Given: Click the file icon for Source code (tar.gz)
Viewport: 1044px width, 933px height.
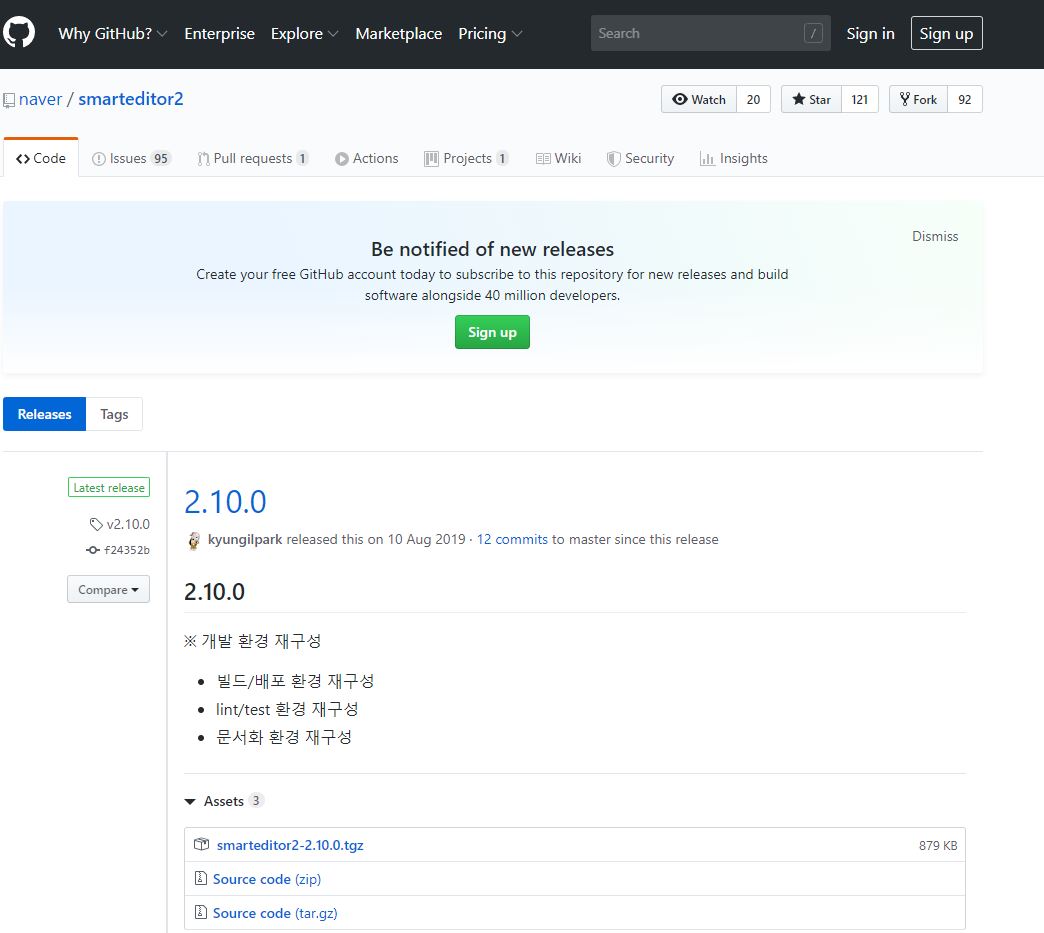Looking at the screenshot, I should (200, 912).
